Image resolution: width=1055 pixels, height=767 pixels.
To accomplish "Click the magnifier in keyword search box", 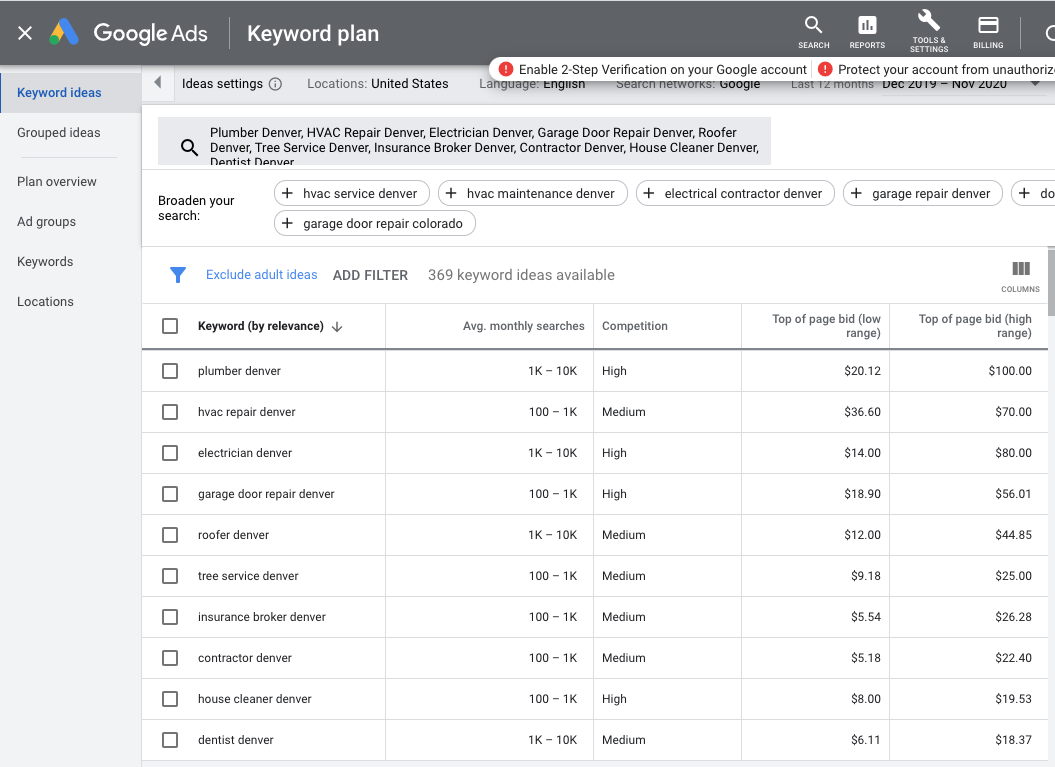I will pos(190,147).
